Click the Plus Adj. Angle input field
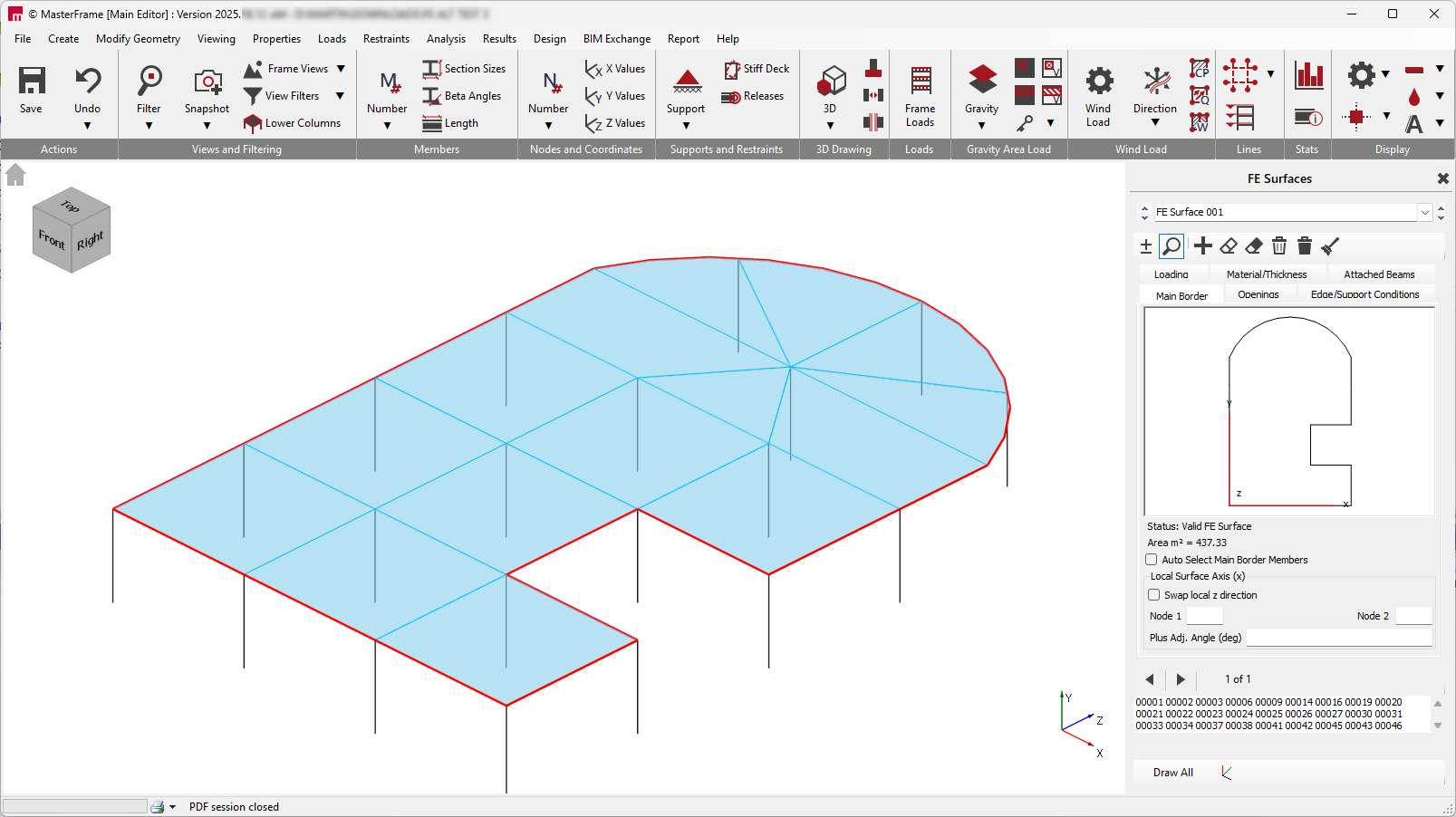The height and width of the screenshot is (817, 1456). pos(1339,638)
